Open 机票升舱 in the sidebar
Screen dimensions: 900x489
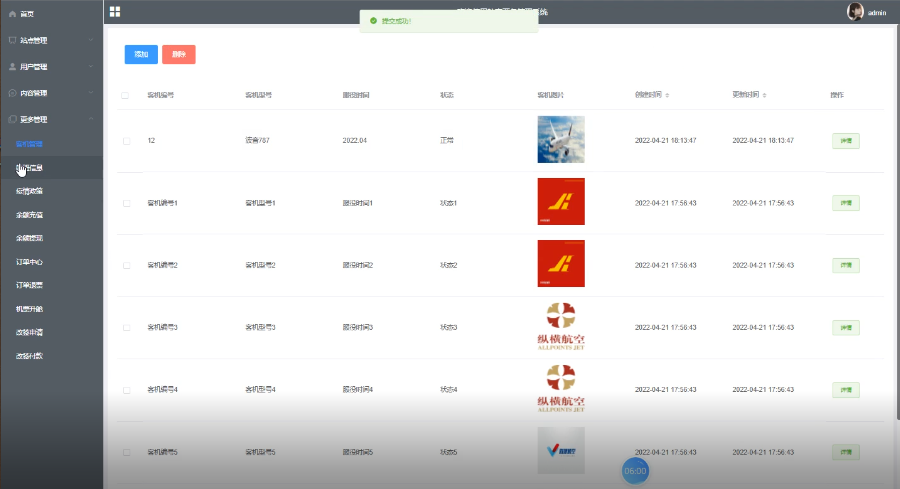[51, 309]
